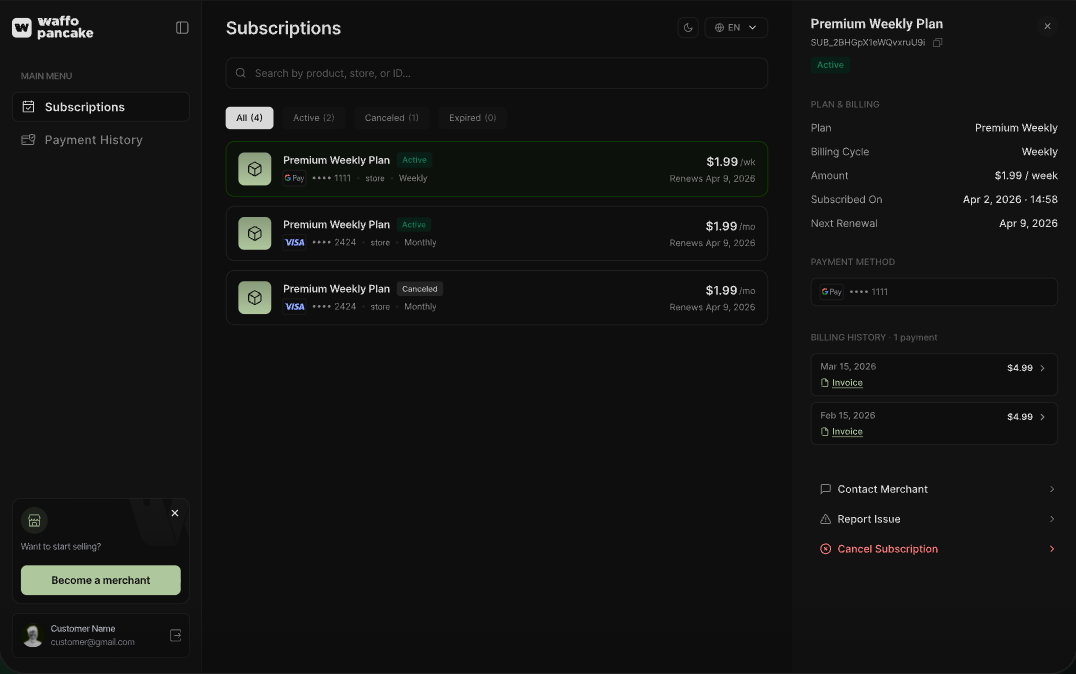
Task: Click Google Pay icon in payment method
Action: click(x=831, y=292)
